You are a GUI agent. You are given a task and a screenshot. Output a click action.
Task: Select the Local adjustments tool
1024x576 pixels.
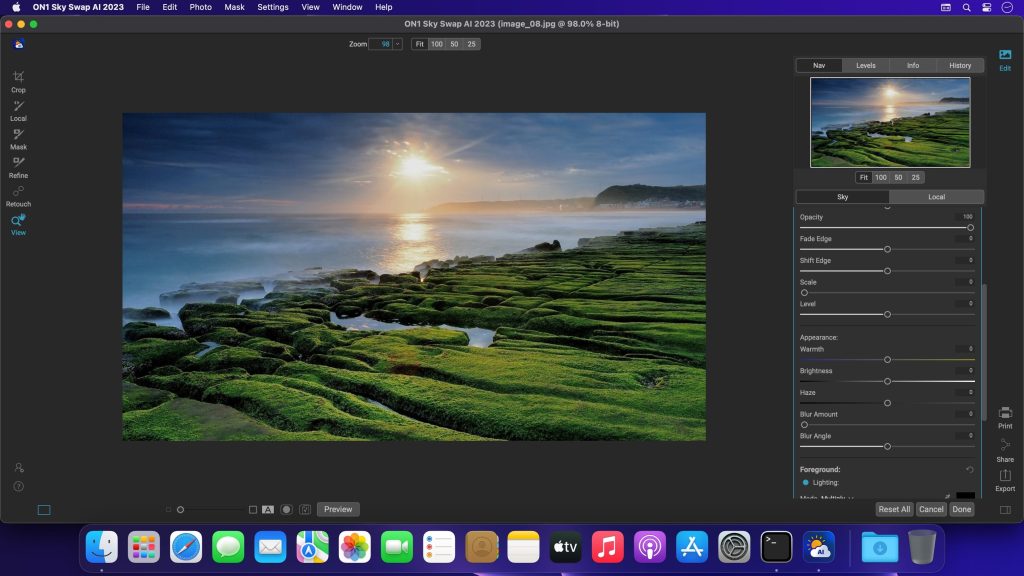pos(18,110)
